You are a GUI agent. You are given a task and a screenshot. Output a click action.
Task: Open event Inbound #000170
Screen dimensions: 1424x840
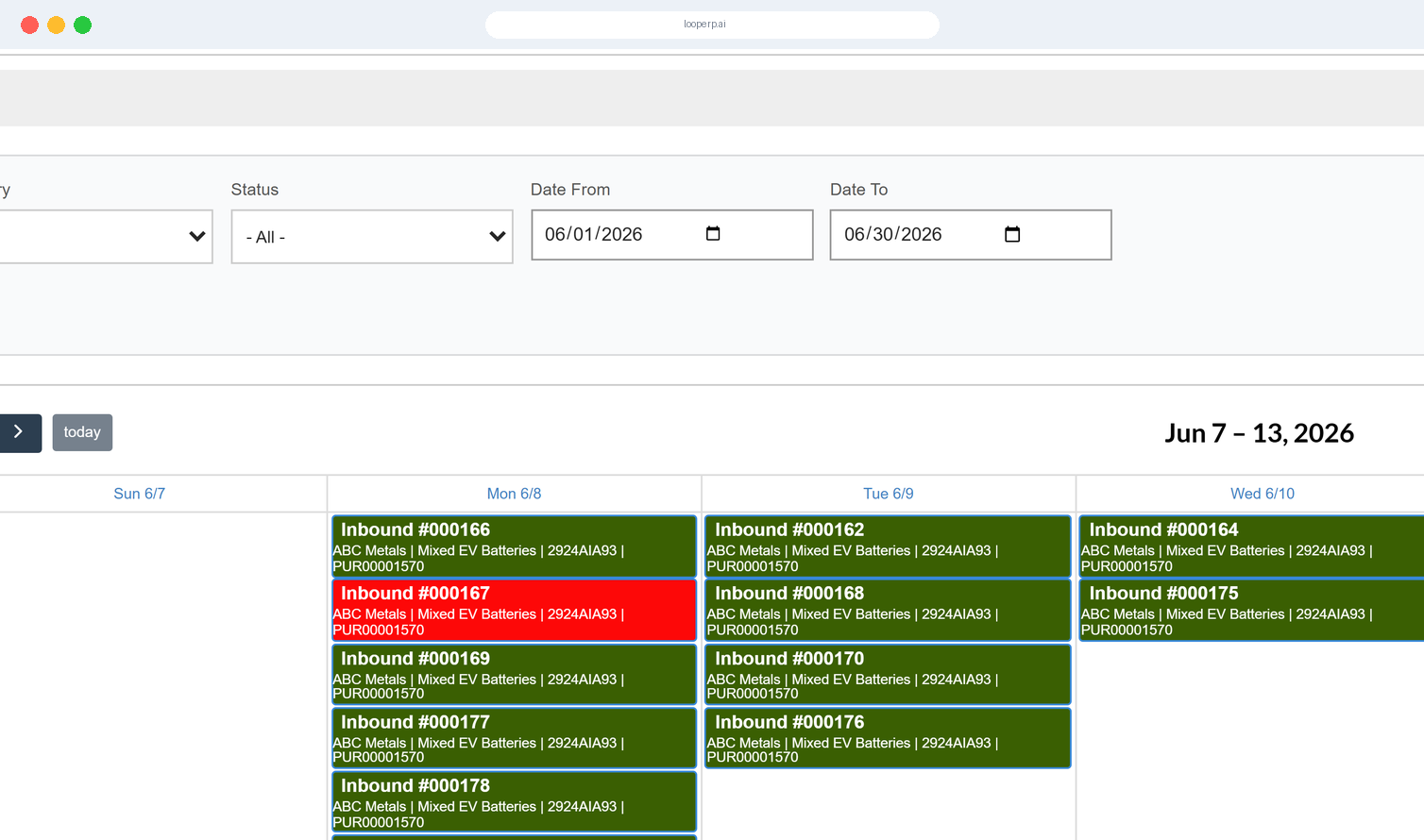click(x=889, y=674)
